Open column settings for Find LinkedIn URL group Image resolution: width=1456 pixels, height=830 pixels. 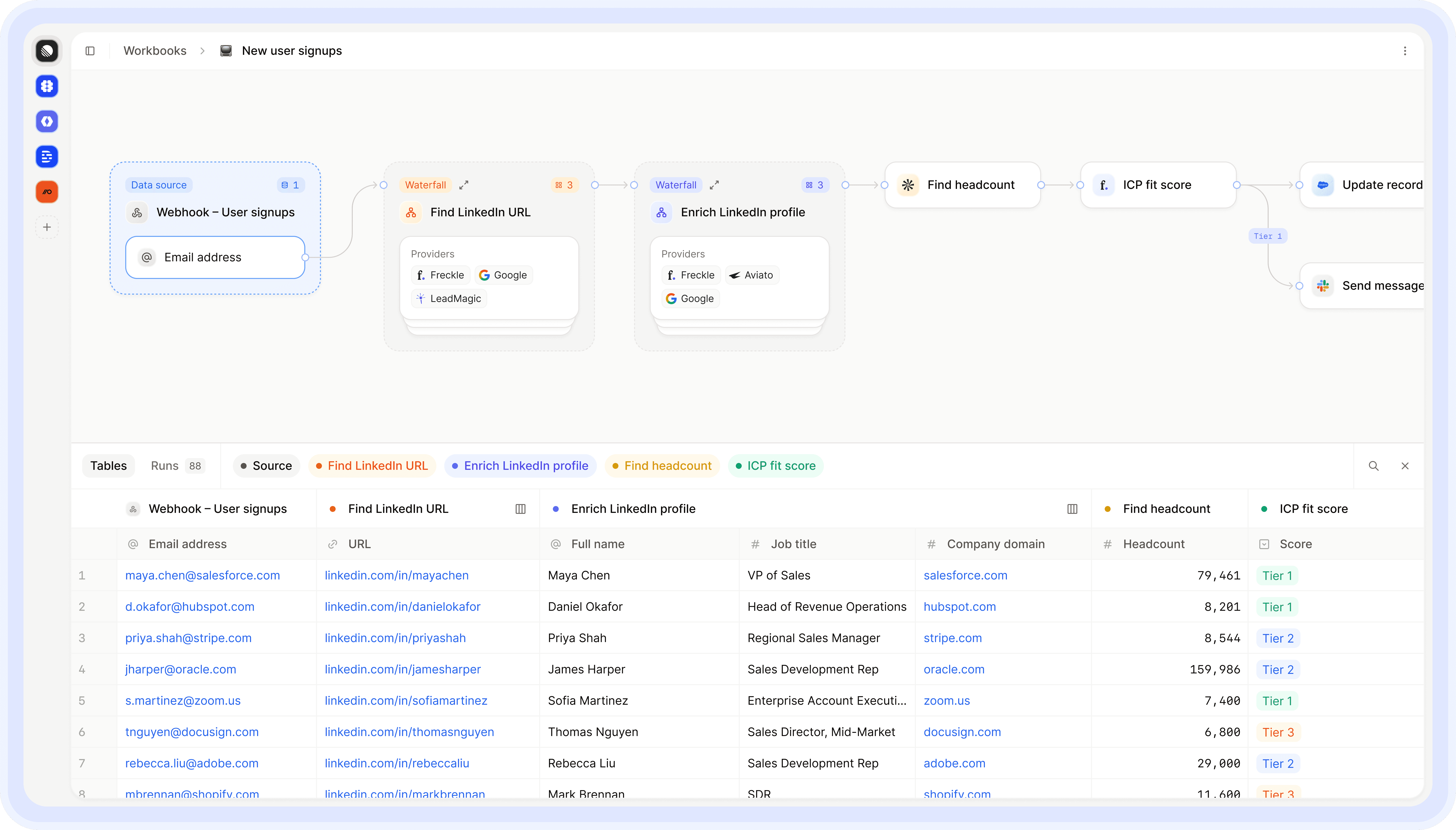click(520, 508)
